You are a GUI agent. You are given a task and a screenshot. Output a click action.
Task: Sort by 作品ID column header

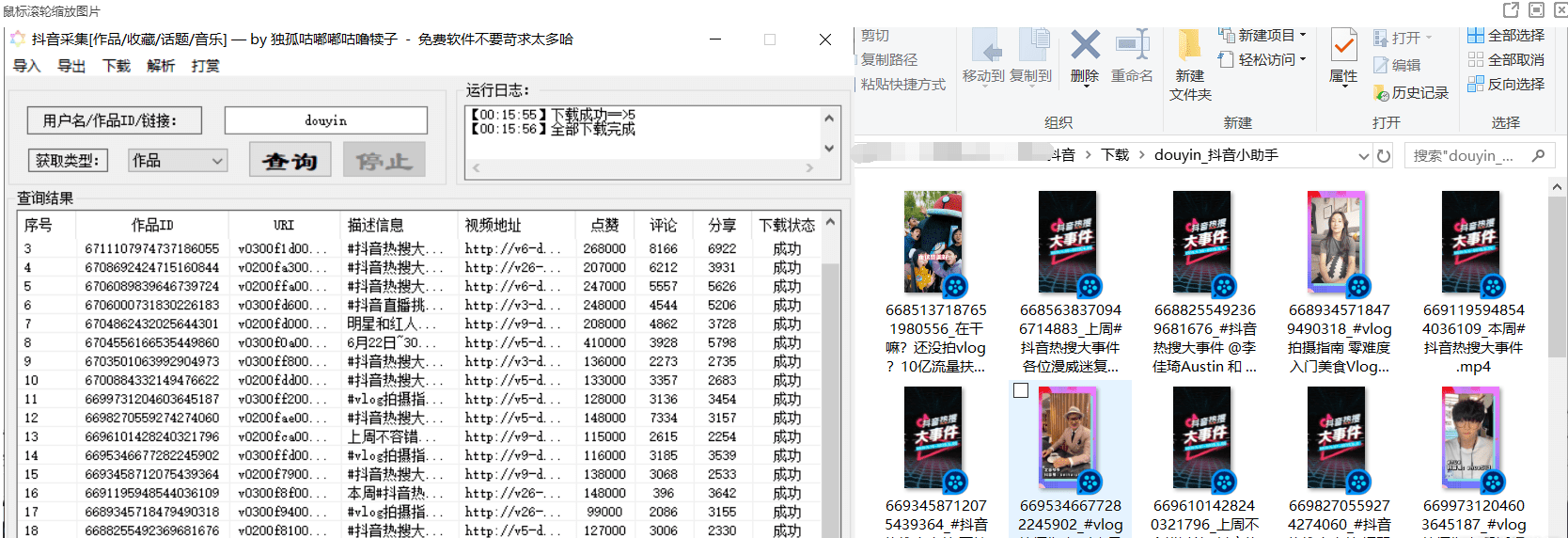(152, 225)
